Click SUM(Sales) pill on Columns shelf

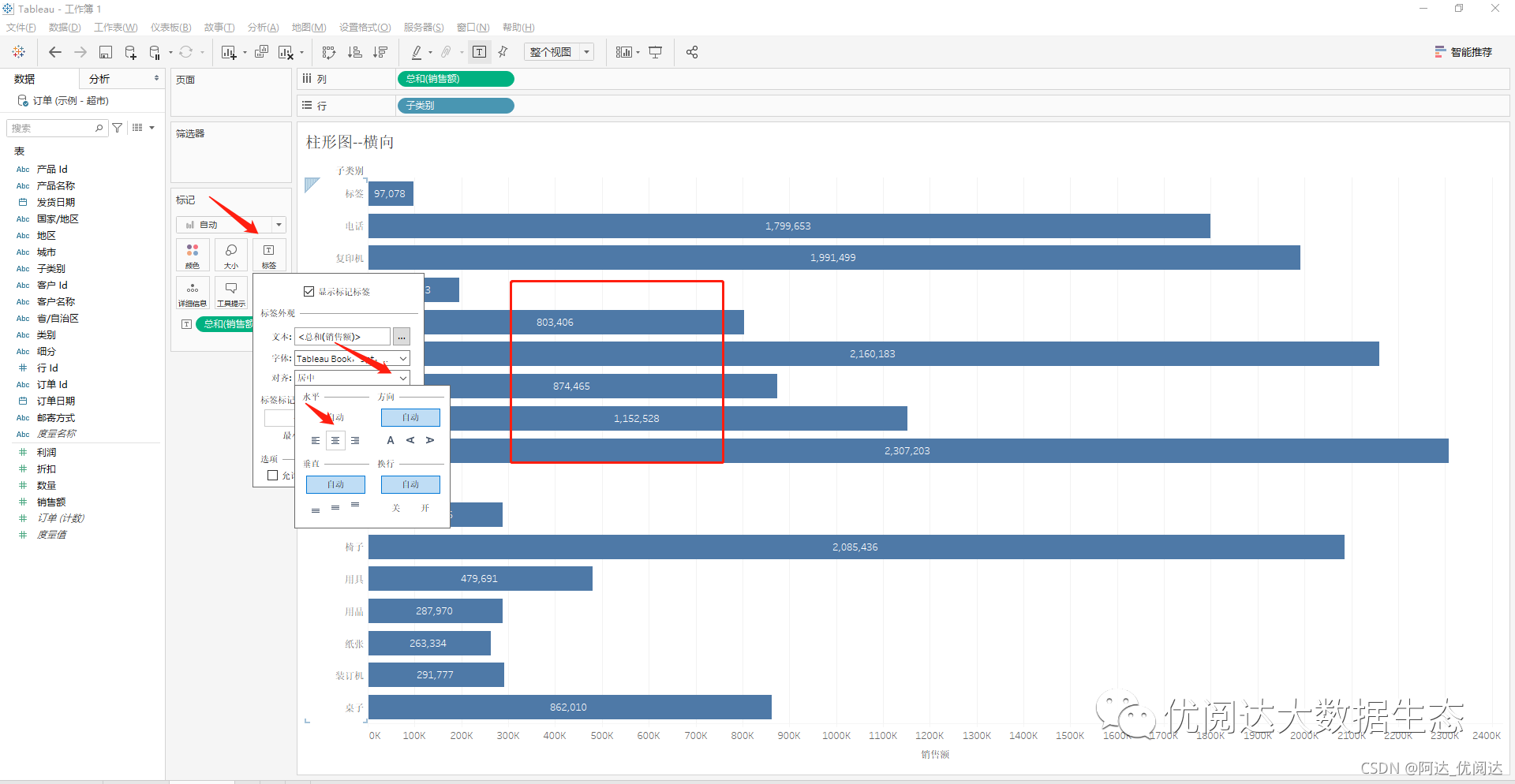tap(455, 79)
